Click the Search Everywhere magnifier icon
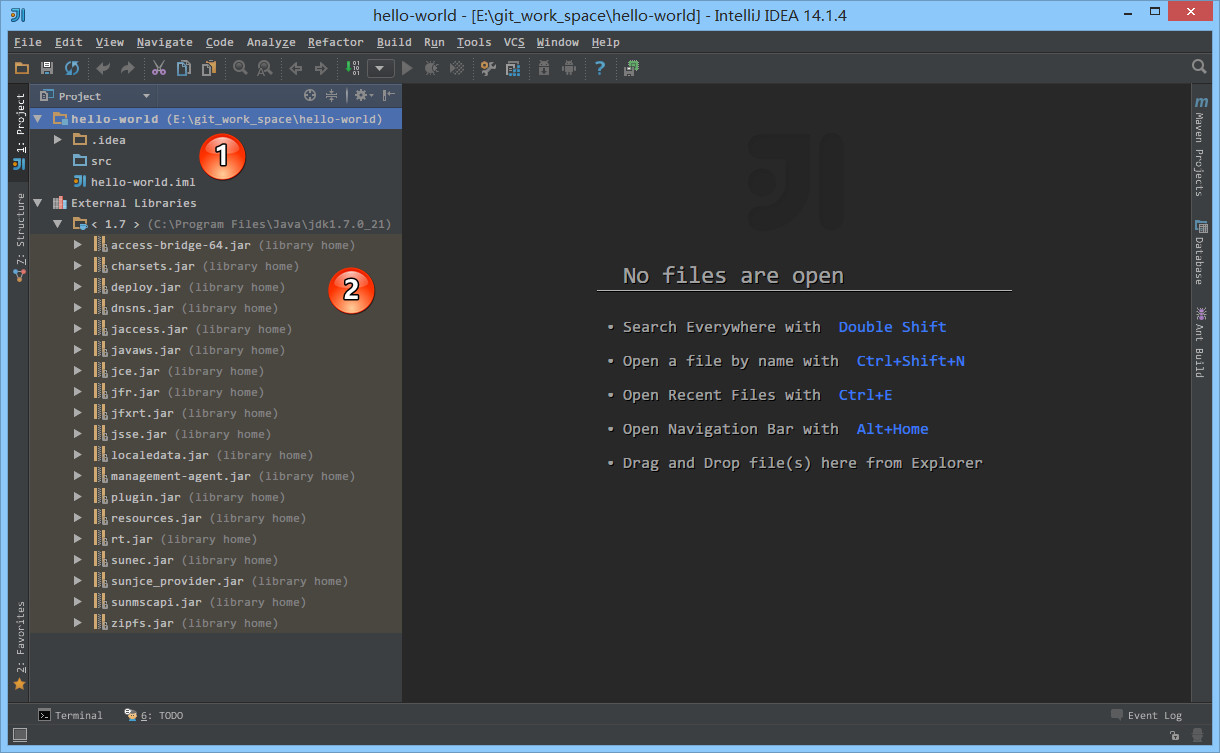The width and height of the screenshot is (1220, 753). point(1199,67)
